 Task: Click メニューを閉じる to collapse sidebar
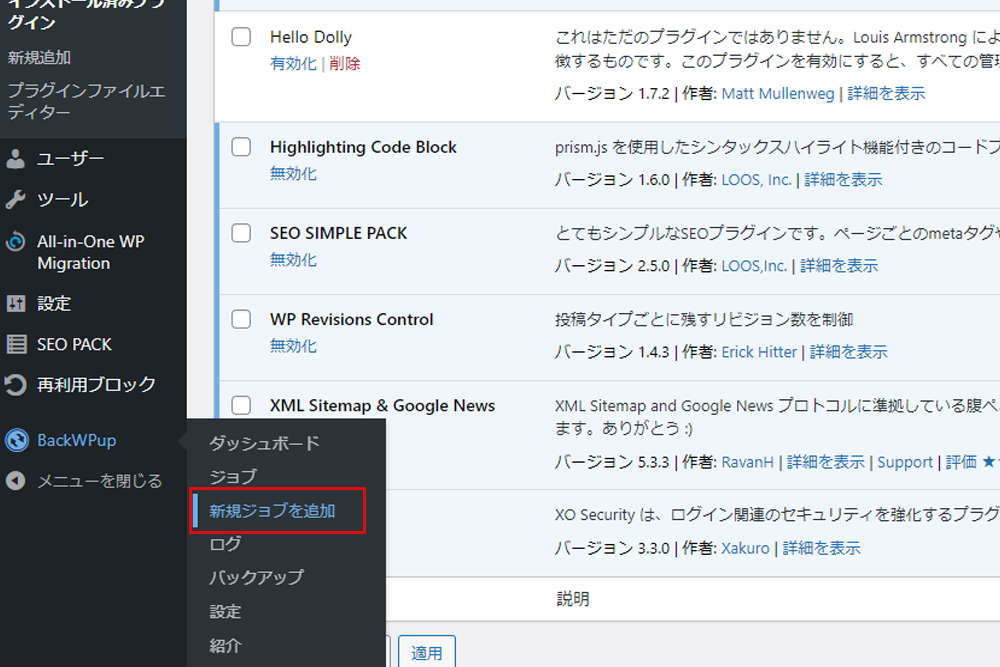coord(100,481)
